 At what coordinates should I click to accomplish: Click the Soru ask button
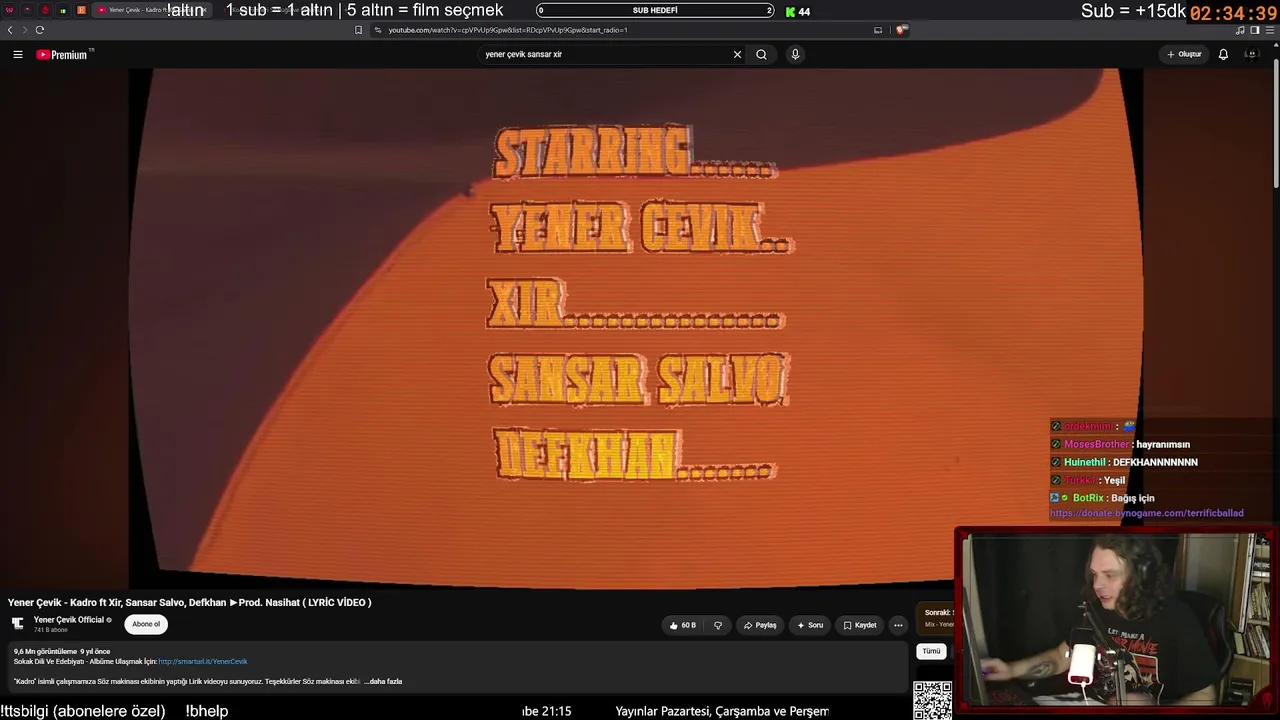pyautogui.click(x=810, y=625)
